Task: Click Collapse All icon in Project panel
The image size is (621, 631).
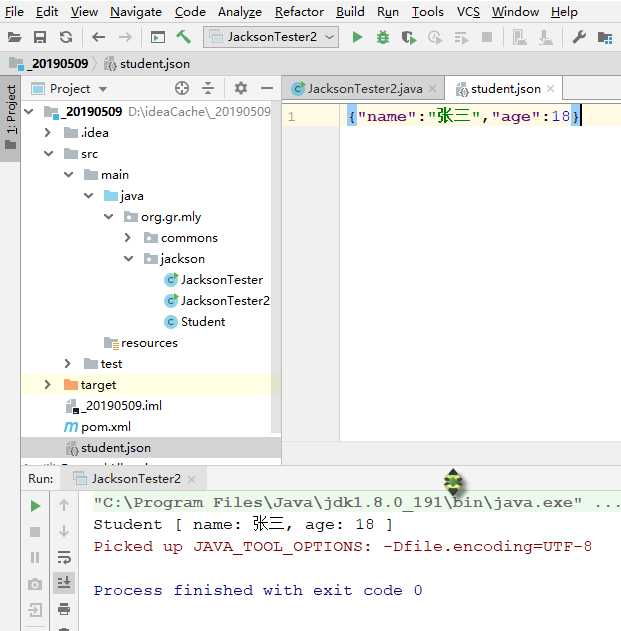Action: pos(208,88)
